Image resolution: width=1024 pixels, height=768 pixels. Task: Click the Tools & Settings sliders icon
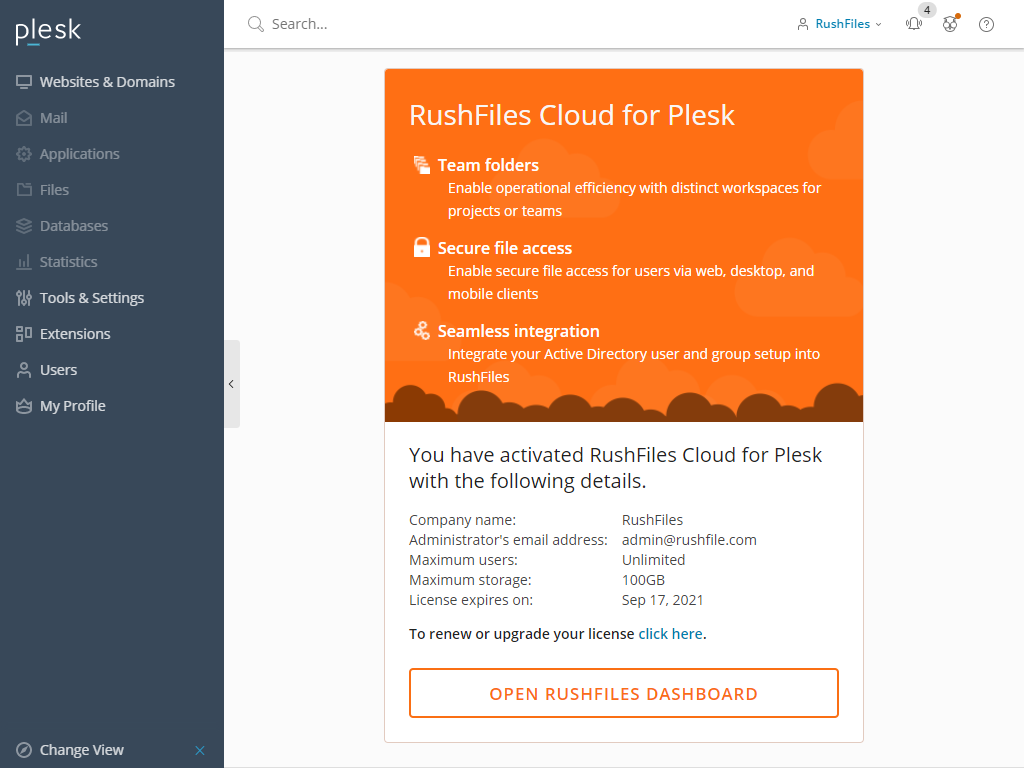[x=24, y=298]
